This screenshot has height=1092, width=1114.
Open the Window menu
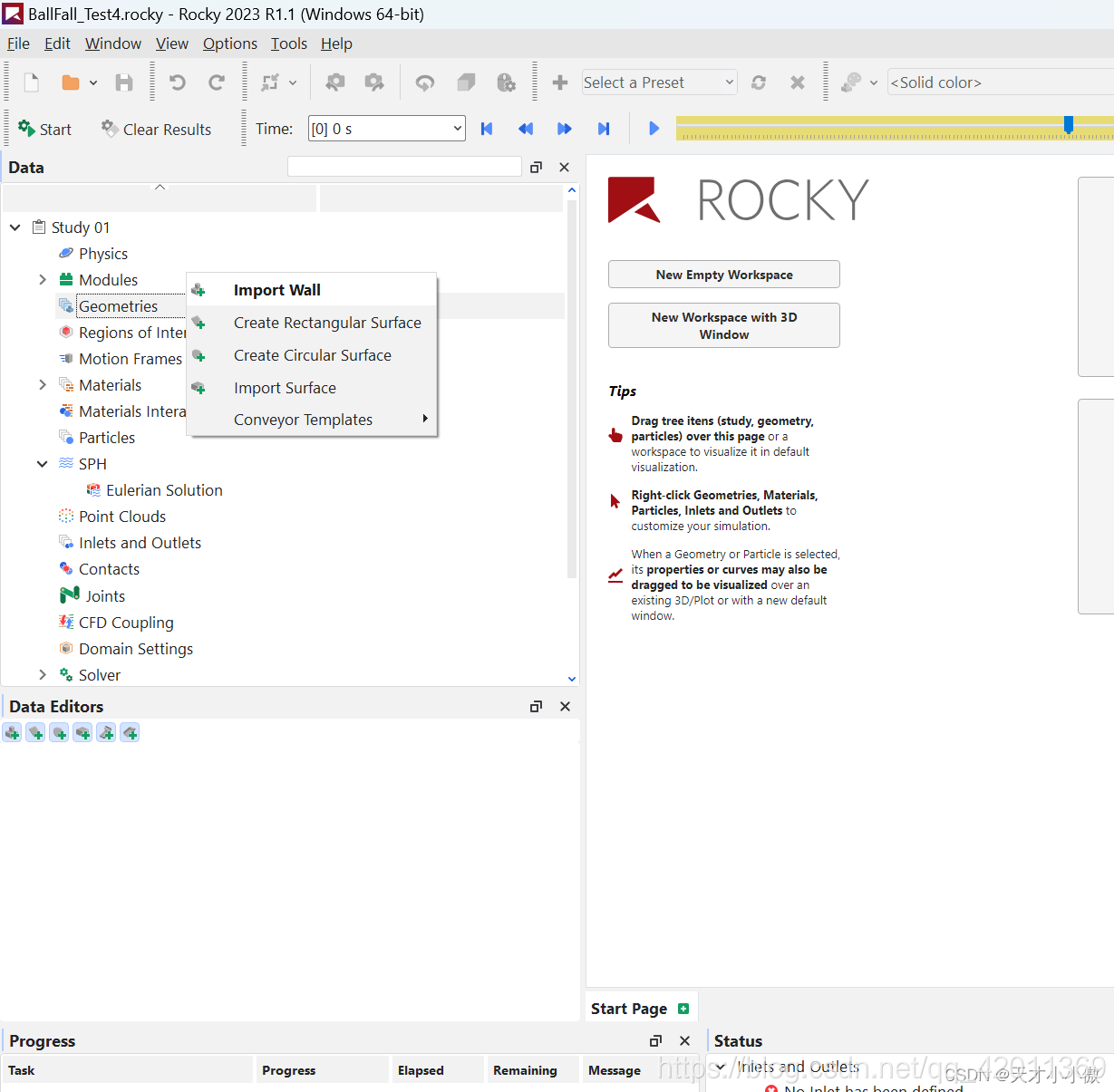(113, 43)
